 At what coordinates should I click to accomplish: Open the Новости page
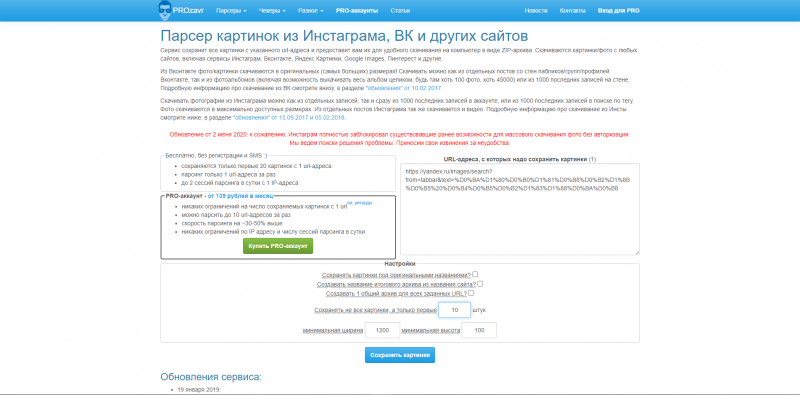click(x=536, y=11)
